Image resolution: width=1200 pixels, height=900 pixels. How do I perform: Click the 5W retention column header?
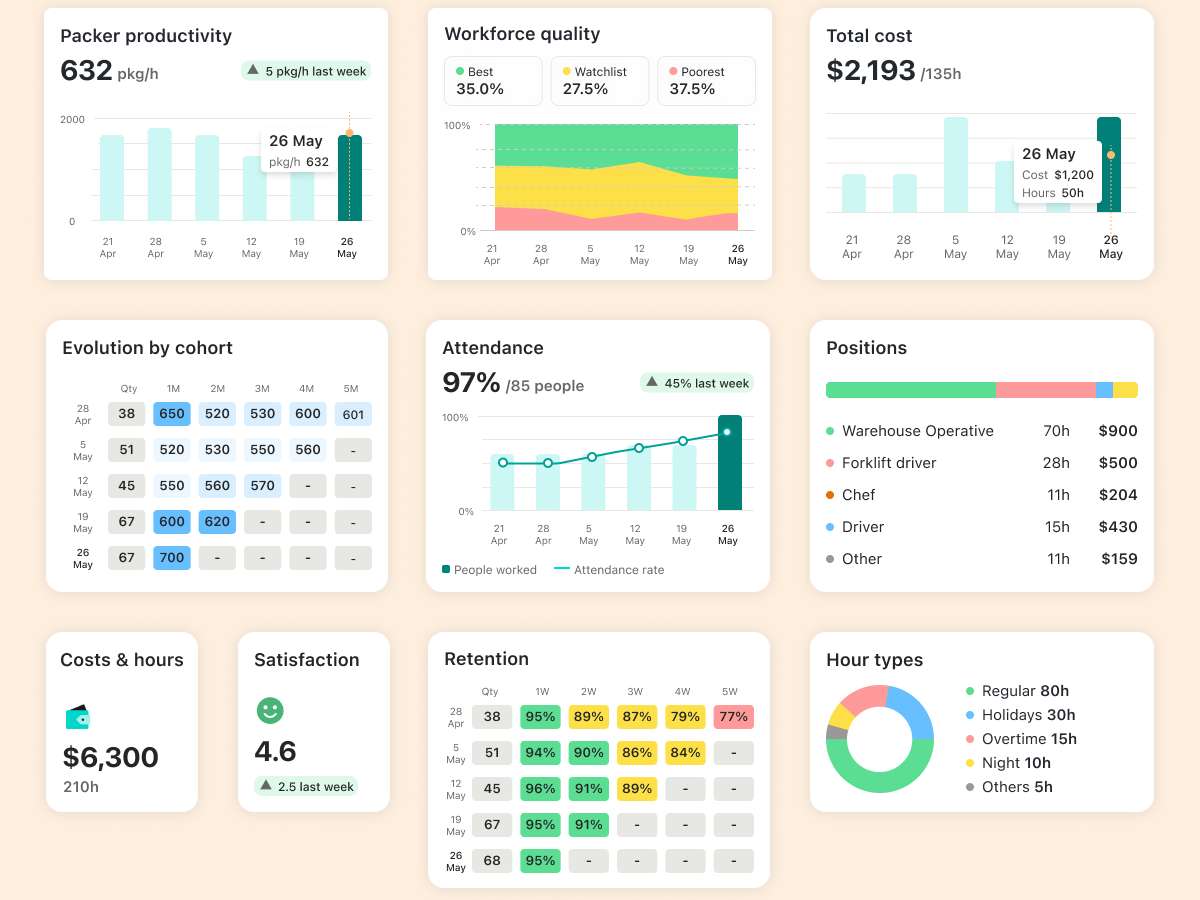730,692
